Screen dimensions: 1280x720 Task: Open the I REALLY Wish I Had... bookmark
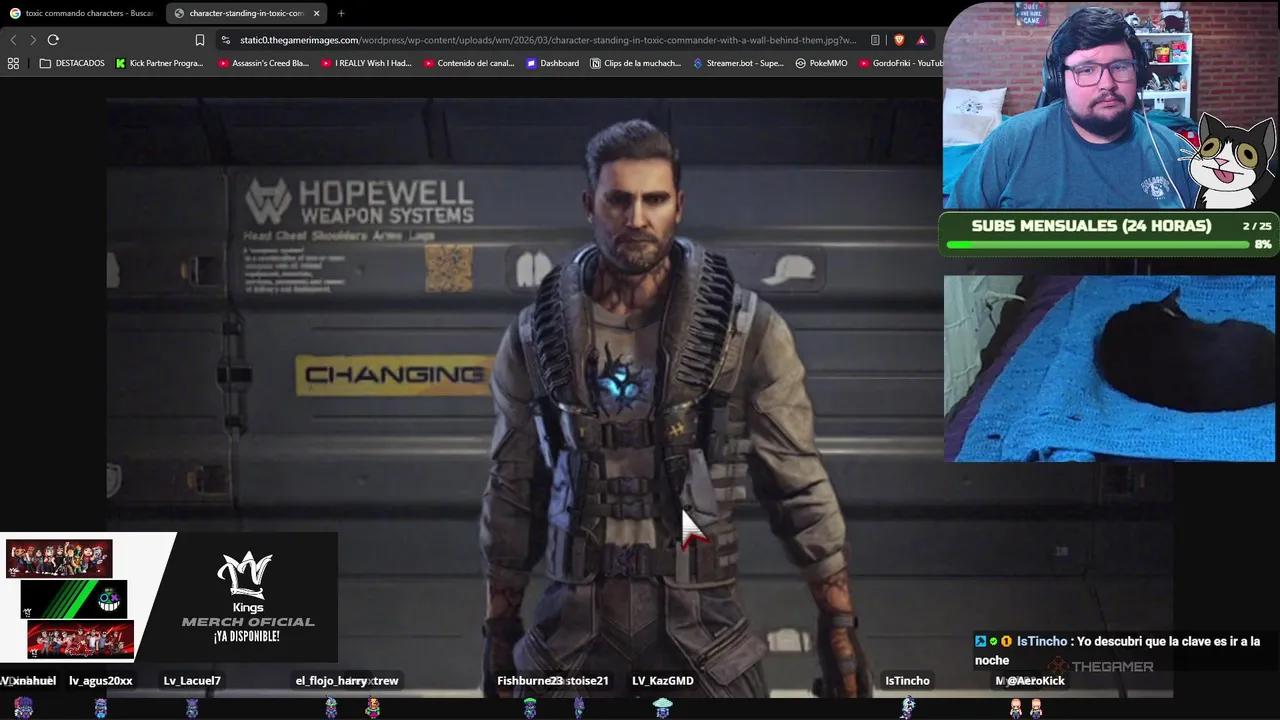pyautogui.click(x=366, y=63)
